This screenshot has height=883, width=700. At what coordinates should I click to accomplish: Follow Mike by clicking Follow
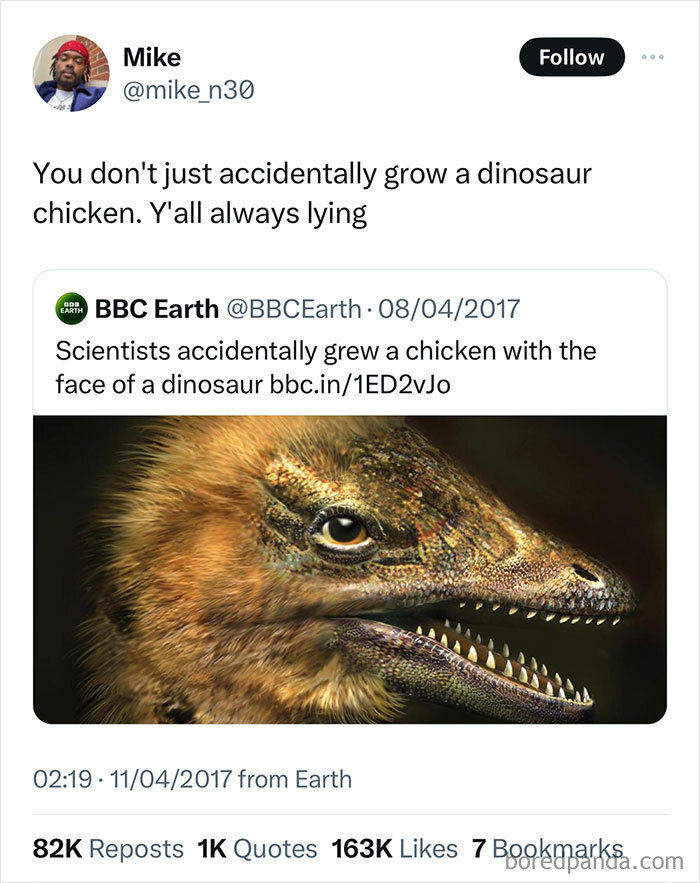[571, 57]
